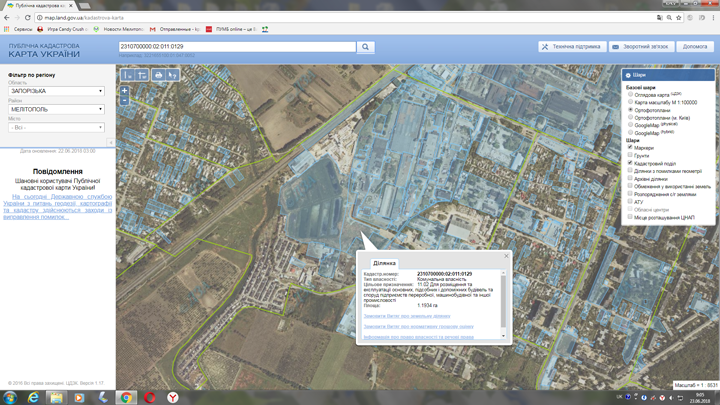Click the Технічна підтримка button

[571, 47]
